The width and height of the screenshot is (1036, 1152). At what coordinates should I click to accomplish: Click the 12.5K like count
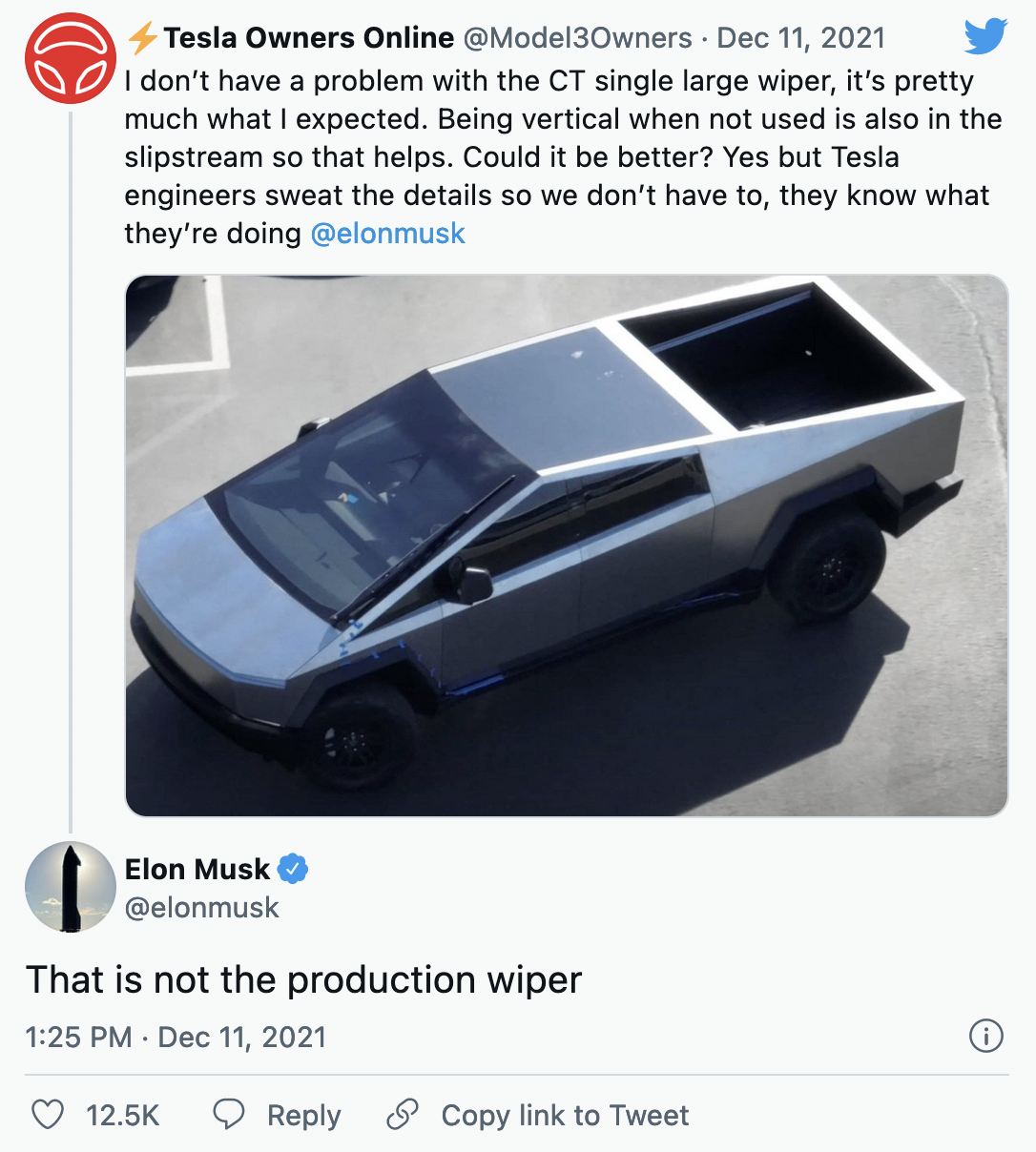(x=120, y=1114)
